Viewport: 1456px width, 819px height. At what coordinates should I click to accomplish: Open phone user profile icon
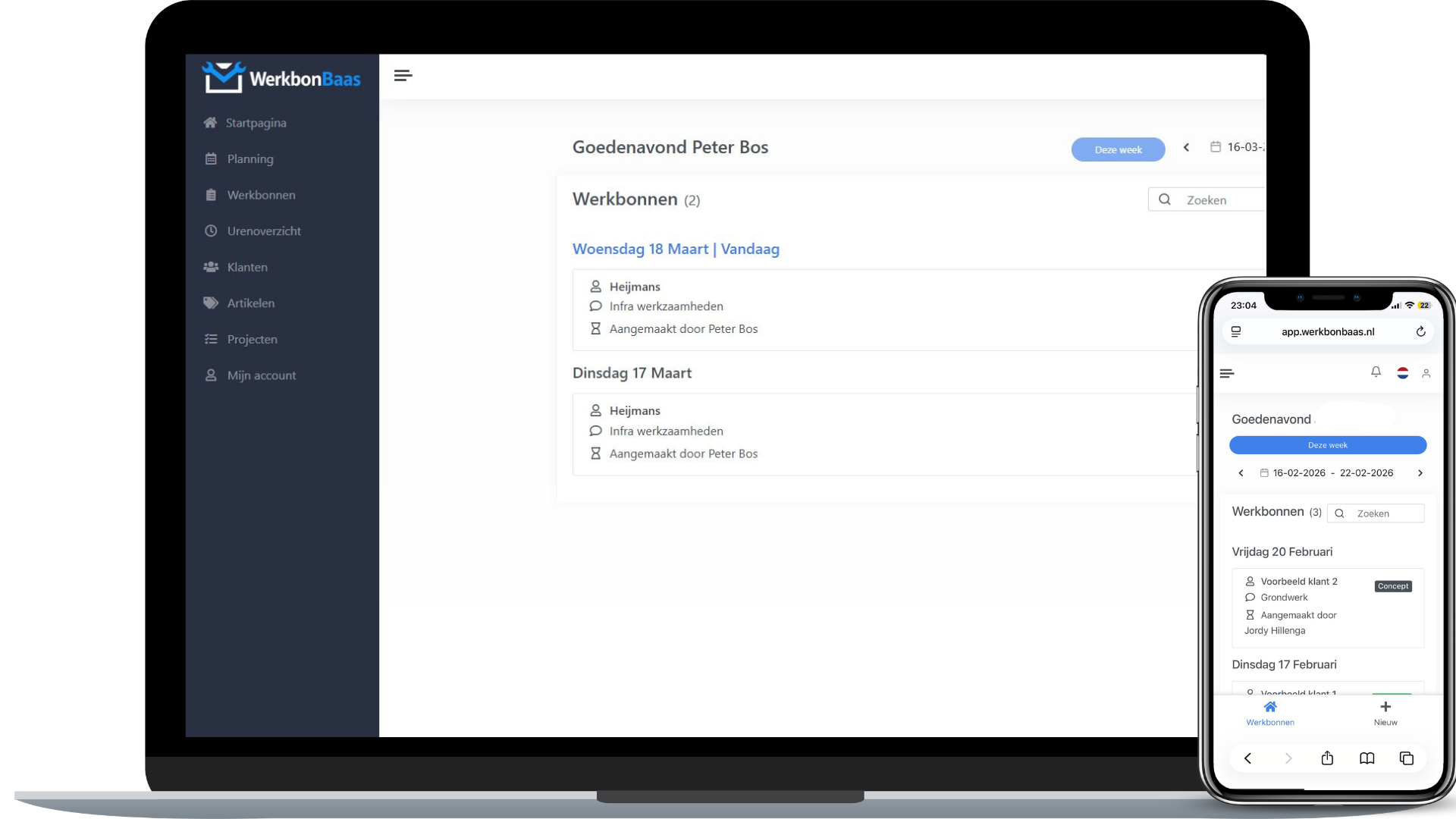pyautogui.click(x=1426, y=373)
